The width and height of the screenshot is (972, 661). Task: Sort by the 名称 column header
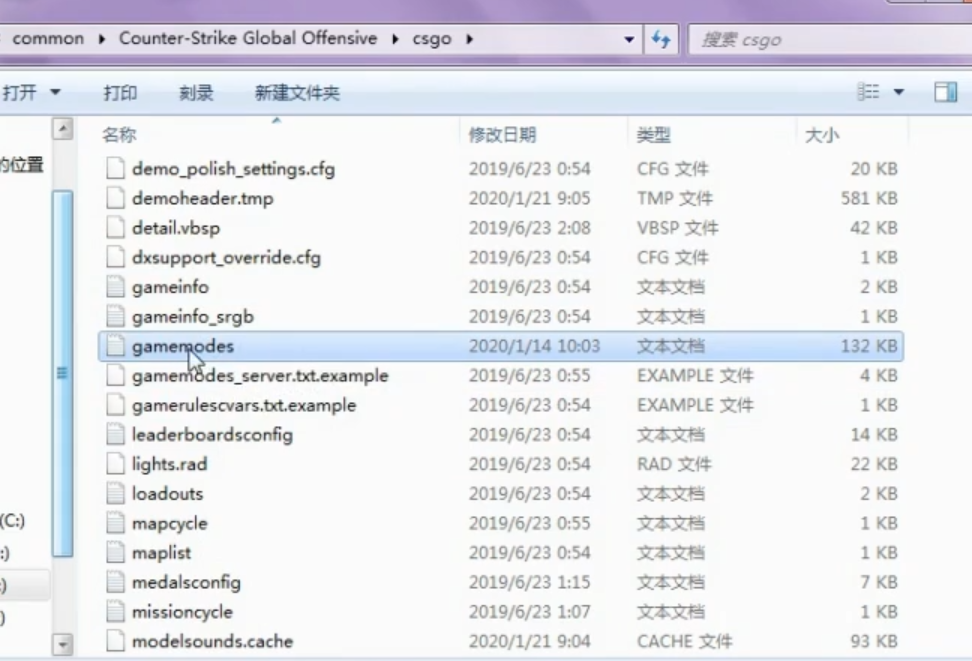(x=119, y=135)
